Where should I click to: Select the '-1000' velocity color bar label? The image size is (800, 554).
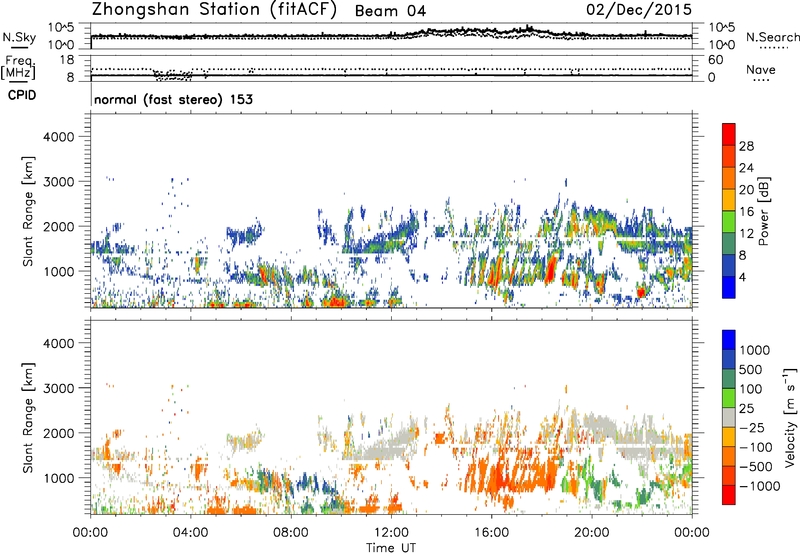coord(759,486)
